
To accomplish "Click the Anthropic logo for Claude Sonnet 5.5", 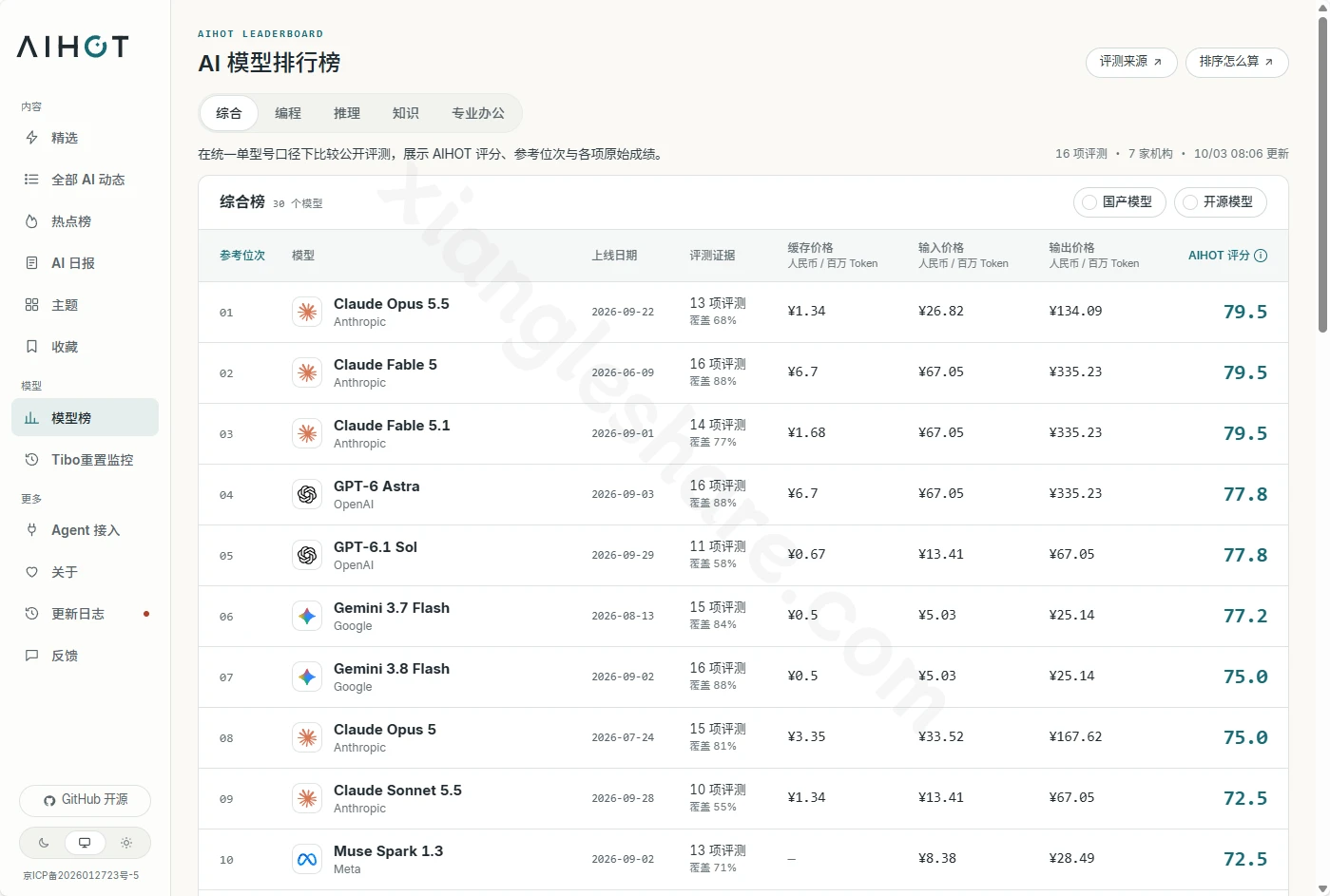I will point(307,798).
